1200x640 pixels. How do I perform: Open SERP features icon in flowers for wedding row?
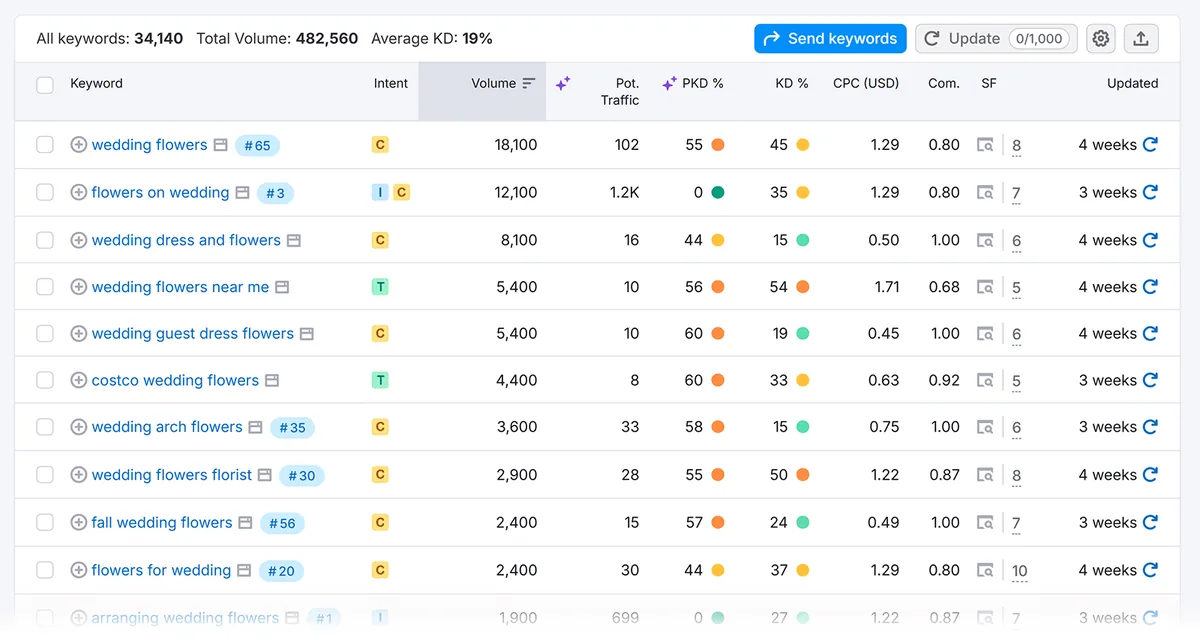click(x=986, y=570)
